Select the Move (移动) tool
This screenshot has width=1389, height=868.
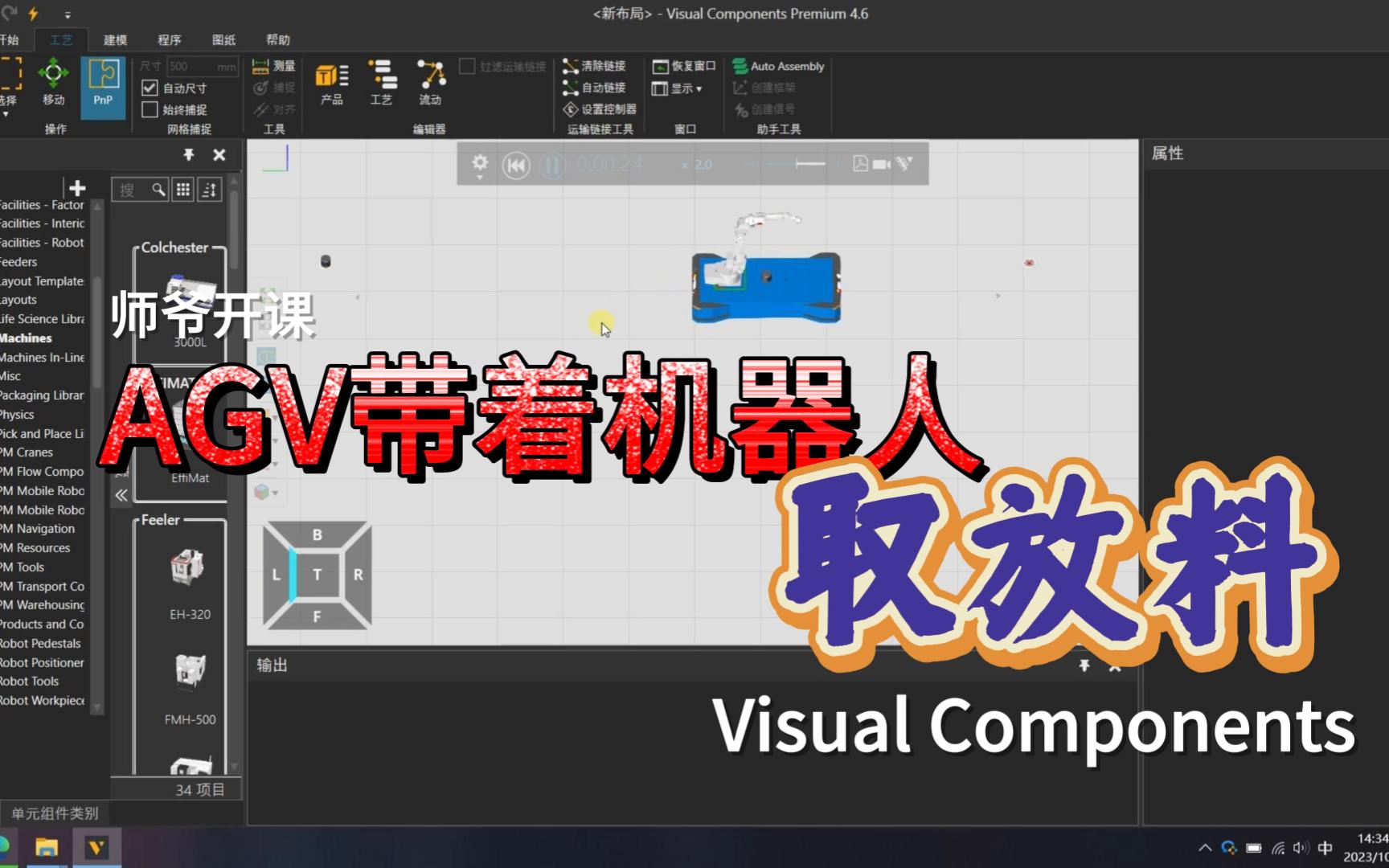[53, 82]
